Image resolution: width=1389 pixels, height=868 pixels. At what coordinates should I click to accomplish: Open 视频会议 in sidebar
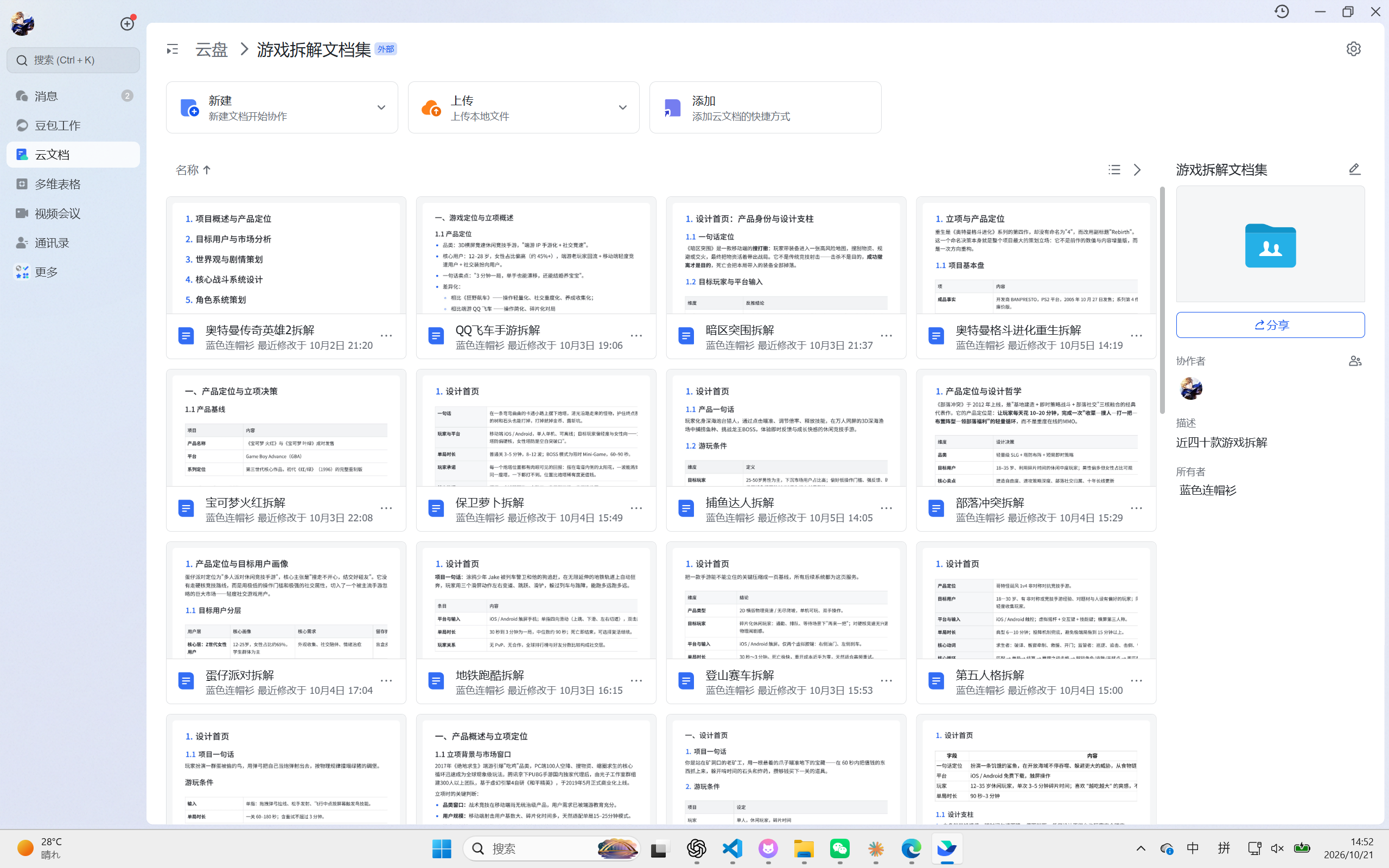(x=73, y=214)
